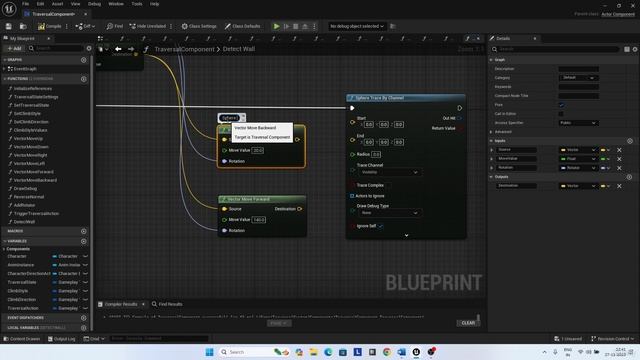Viewport: 640px width, 360px height.
Task: Add a new graph with plus icon
Action: (x=84, y=60)
